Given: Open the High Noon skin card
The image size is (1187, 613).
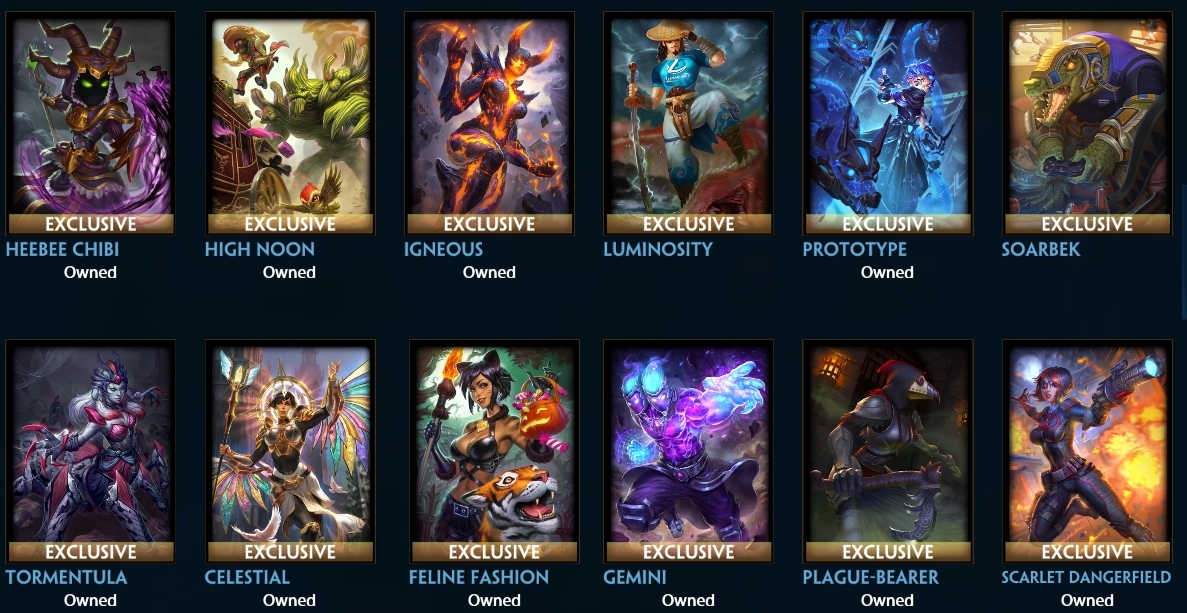Looking at the screenshot, I should (291, 123).
